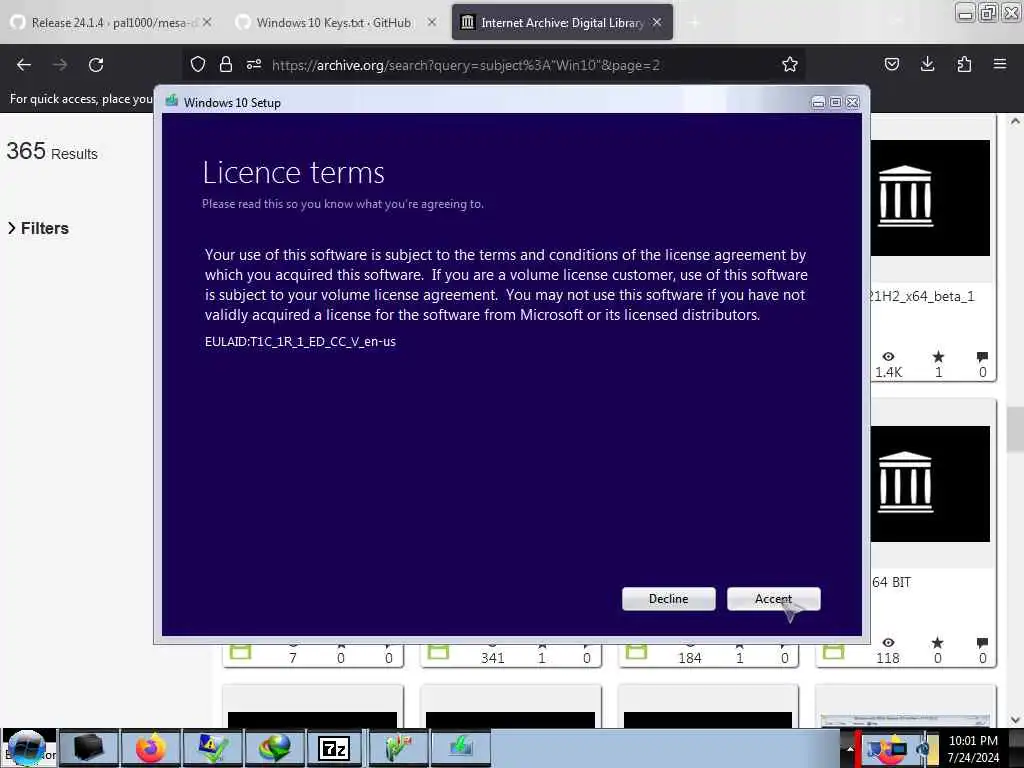Open the 64 BIT item title link

point(891,582)
